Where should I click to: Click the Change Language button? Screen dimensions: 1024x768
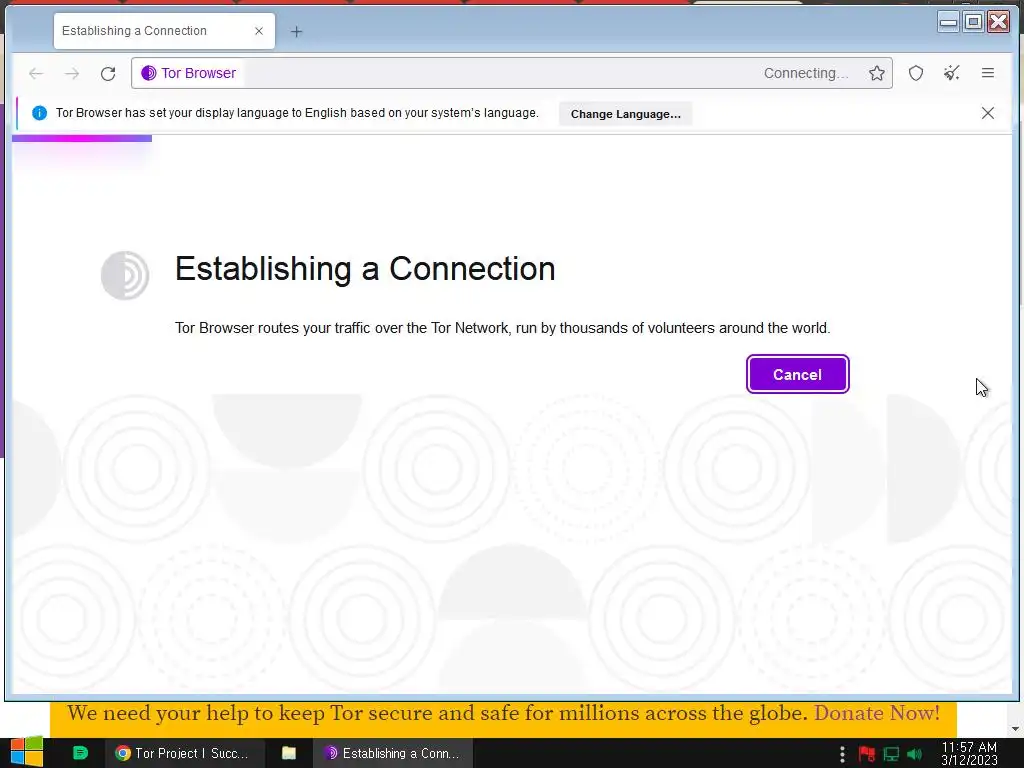click(625, 114)
